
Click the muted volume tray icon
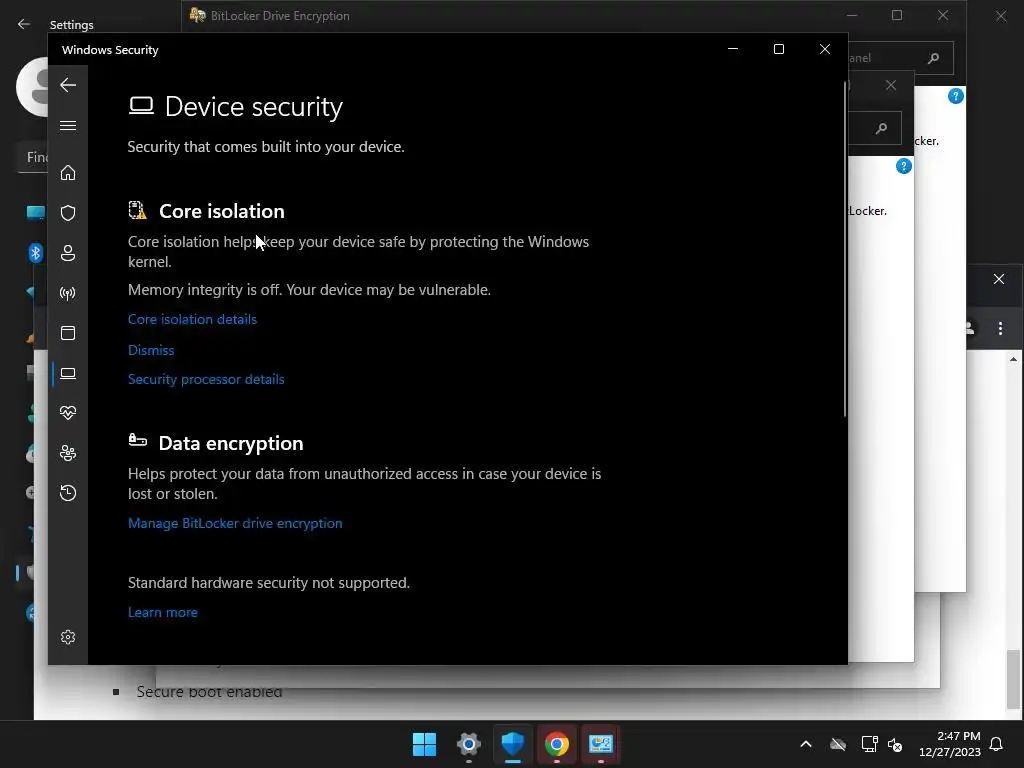pos(895,744)
